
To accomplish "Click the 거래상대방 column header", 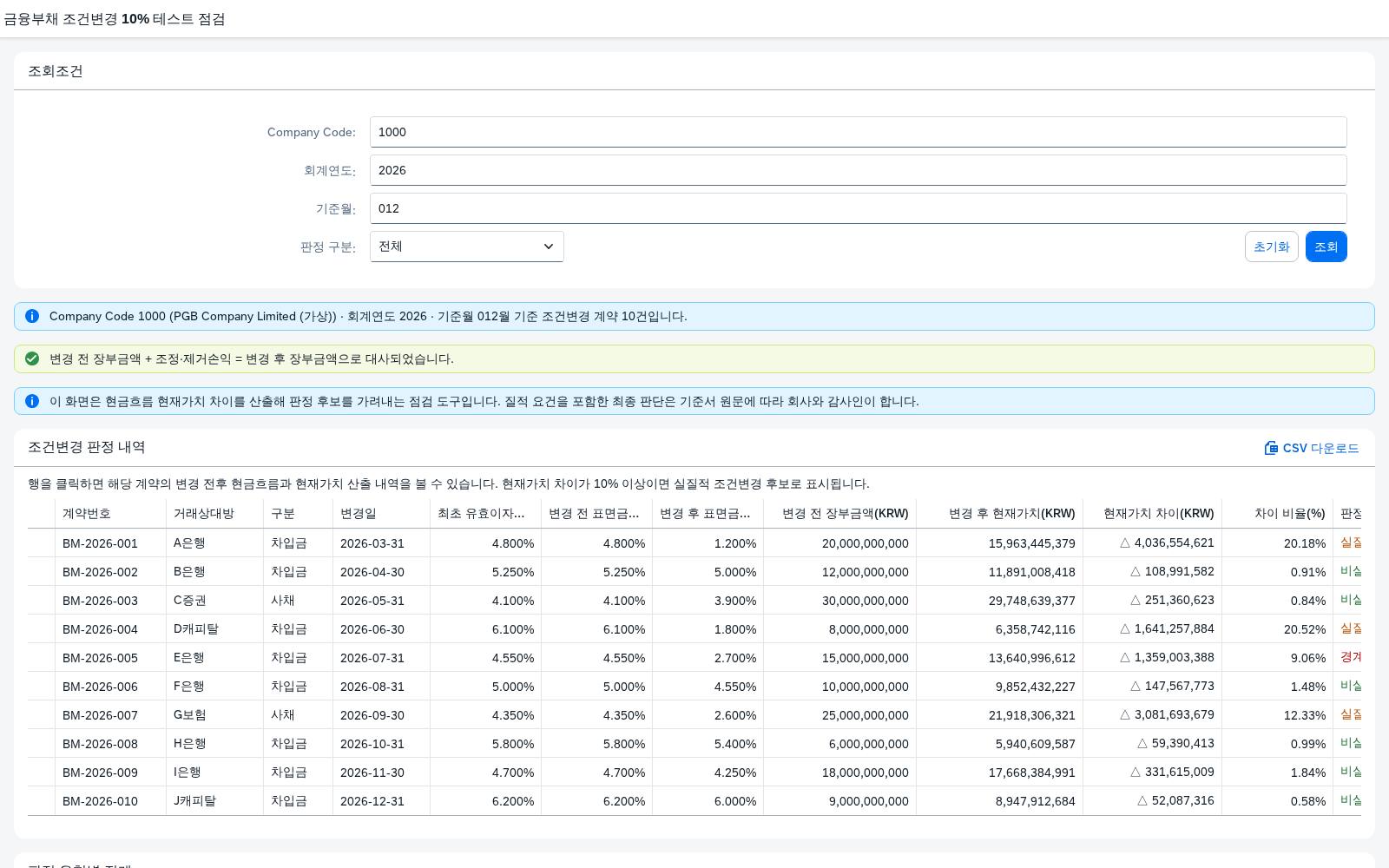I will (x=214, y=513).
